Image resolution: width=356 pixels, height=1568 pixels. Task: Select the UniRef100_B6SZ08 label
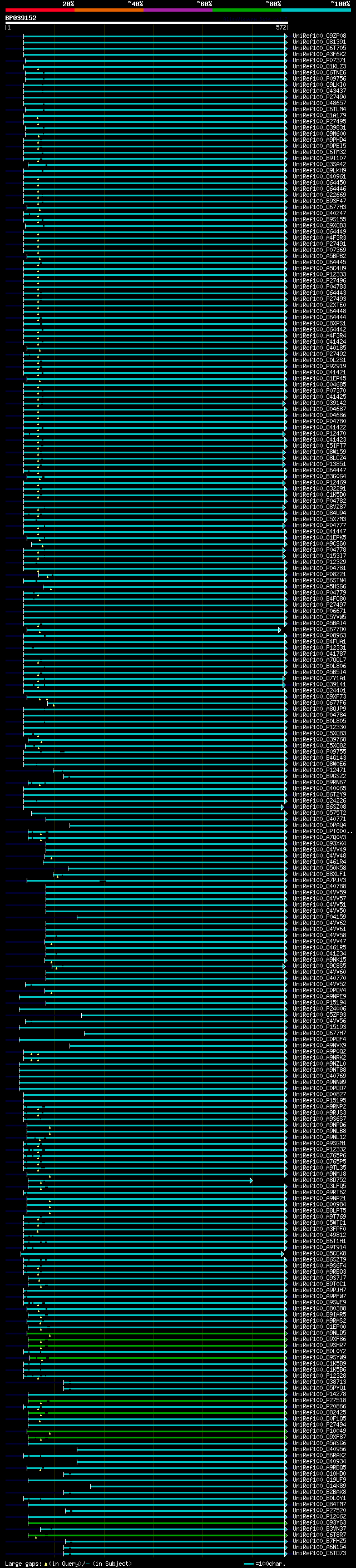319,807
